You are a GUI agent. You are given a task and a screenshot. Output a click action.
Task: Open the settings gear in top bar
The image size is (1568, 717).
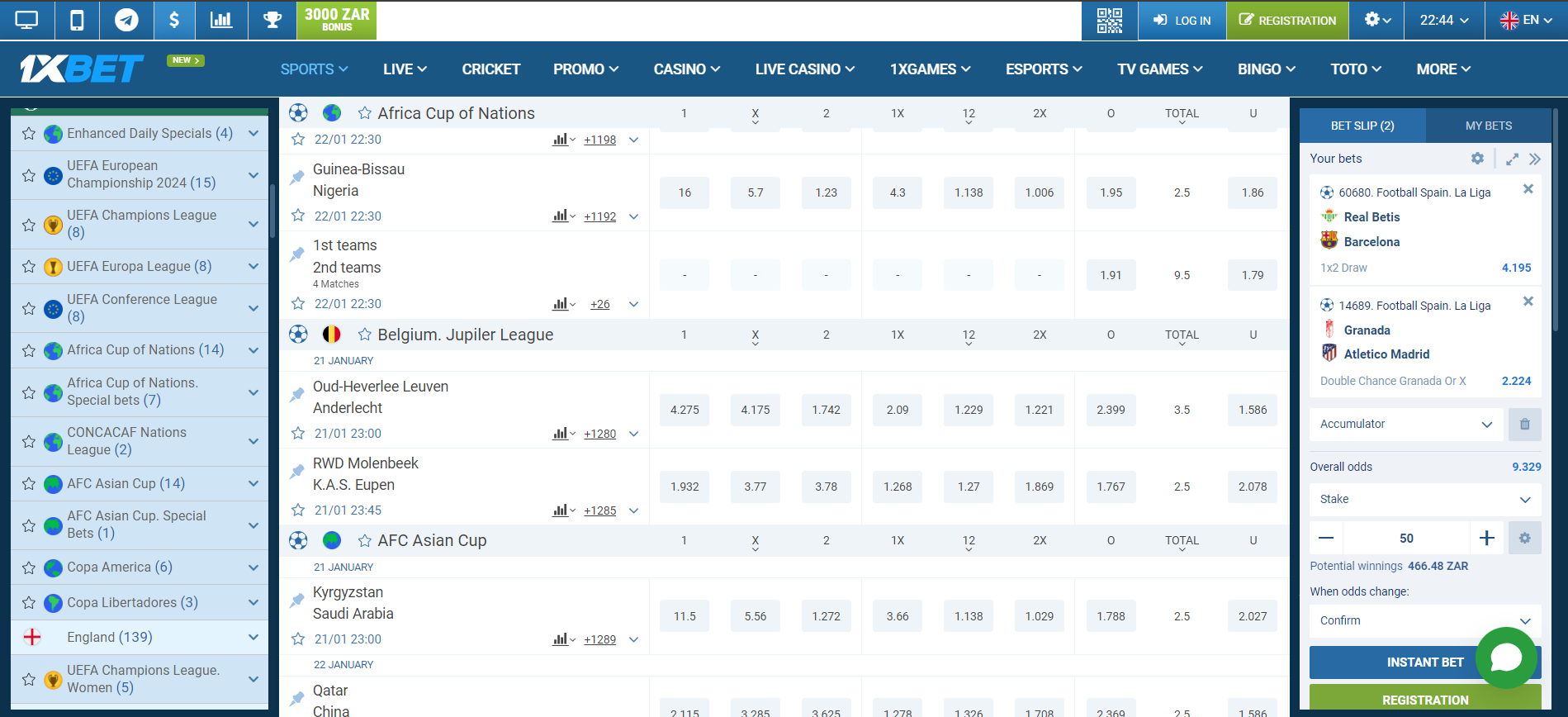point(1377,20)
